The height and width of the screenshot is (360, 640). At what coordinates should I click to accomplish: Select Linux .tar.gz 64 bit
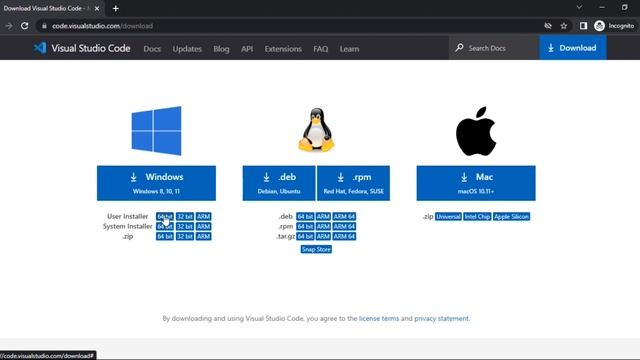tap(305, 236)
